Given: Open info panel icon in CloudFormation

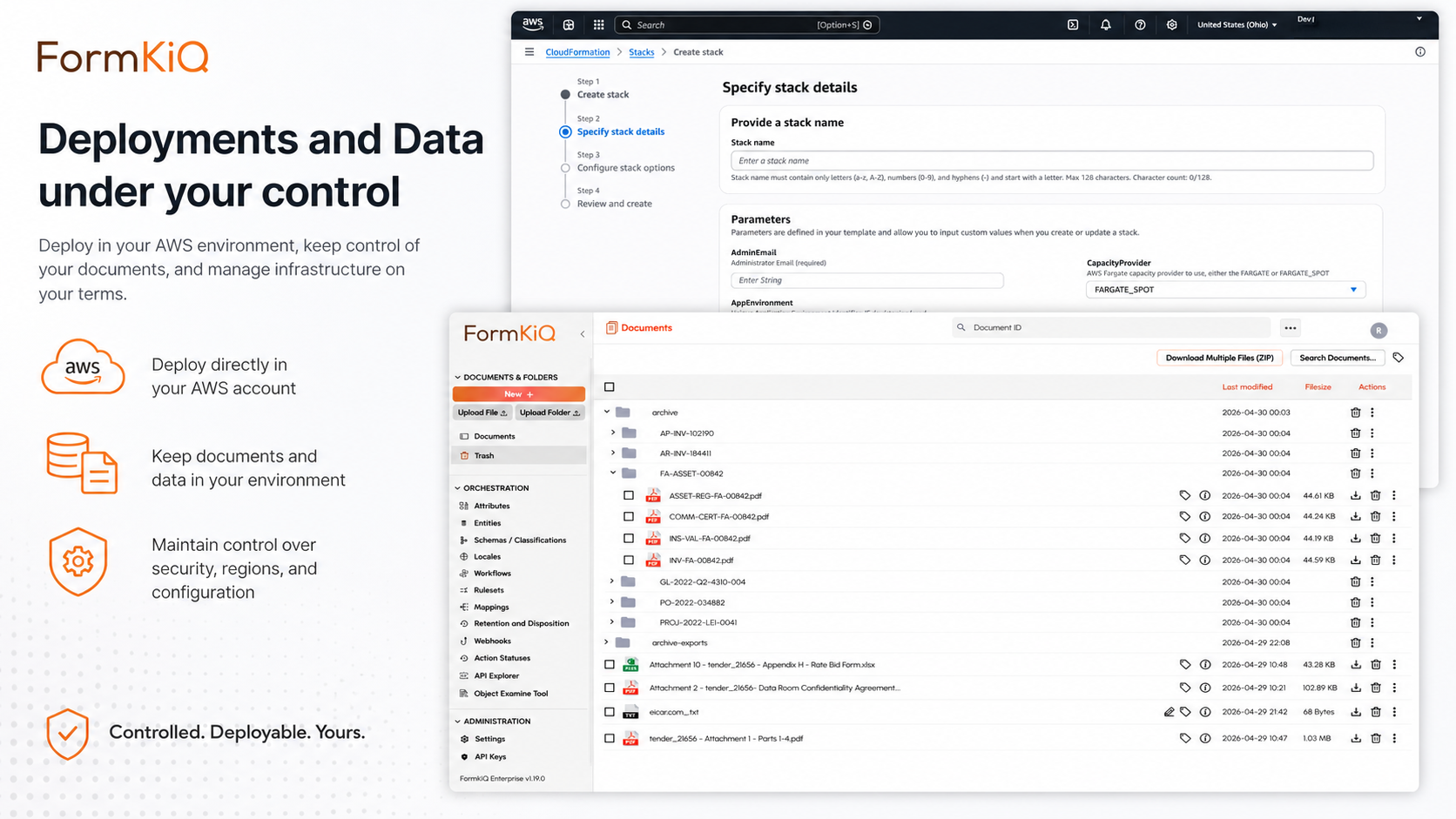Looking at the screenshot, I should [1420, 52].
